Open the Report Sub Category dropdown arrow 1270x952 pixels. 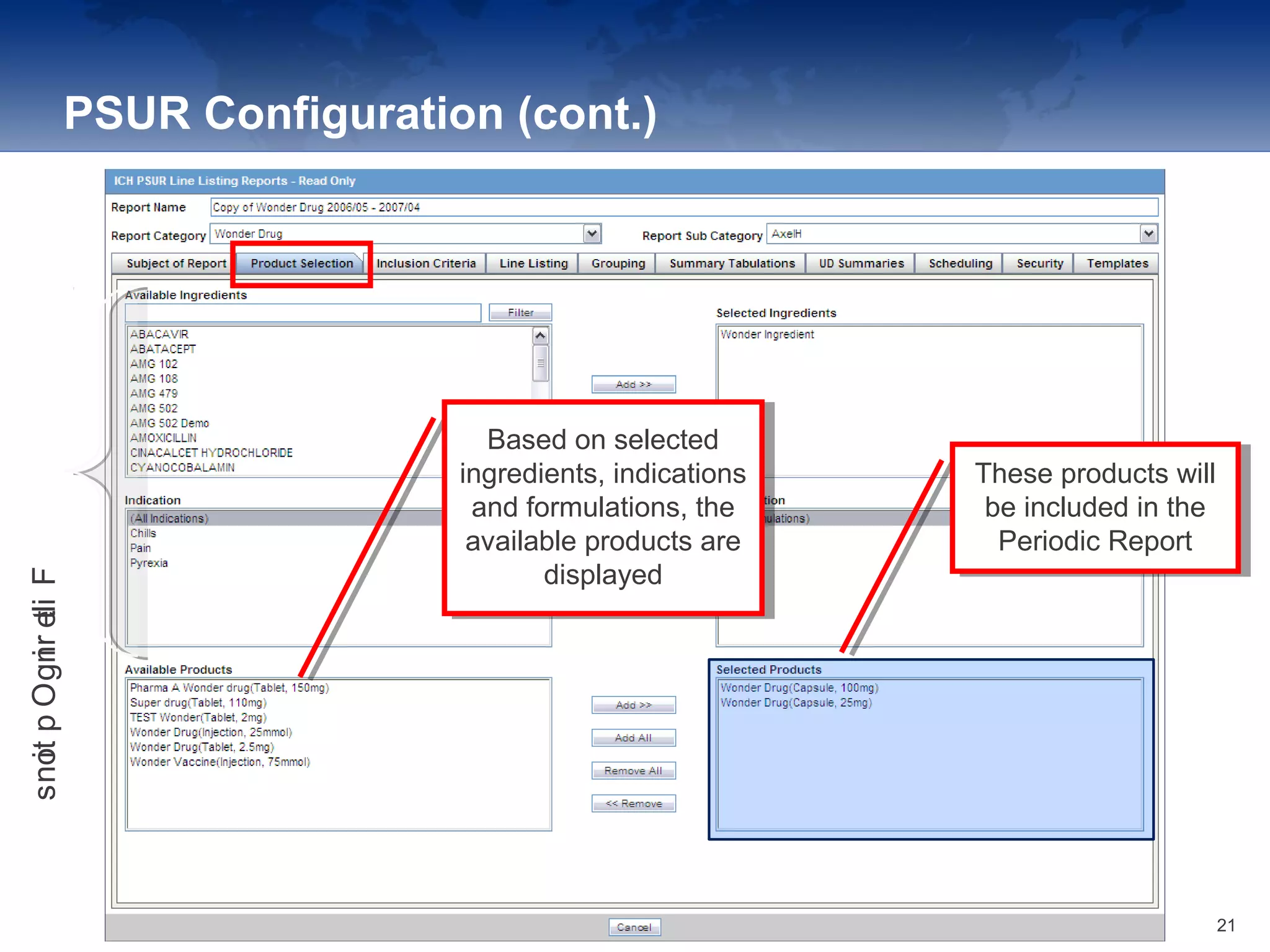point(1148,234)
